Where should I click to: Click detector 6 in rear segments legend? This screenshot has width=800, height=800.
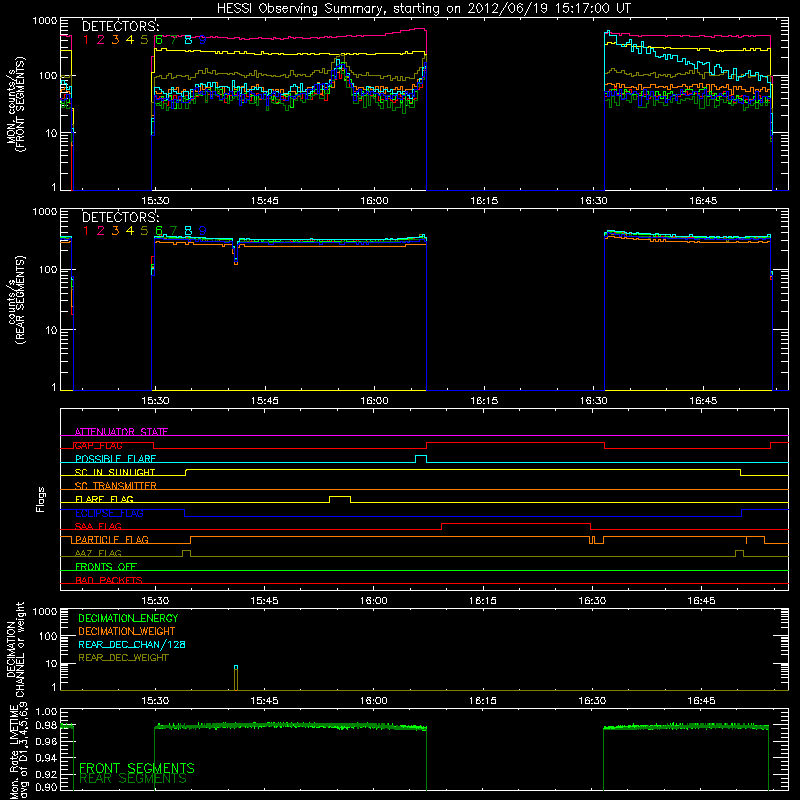159,231
